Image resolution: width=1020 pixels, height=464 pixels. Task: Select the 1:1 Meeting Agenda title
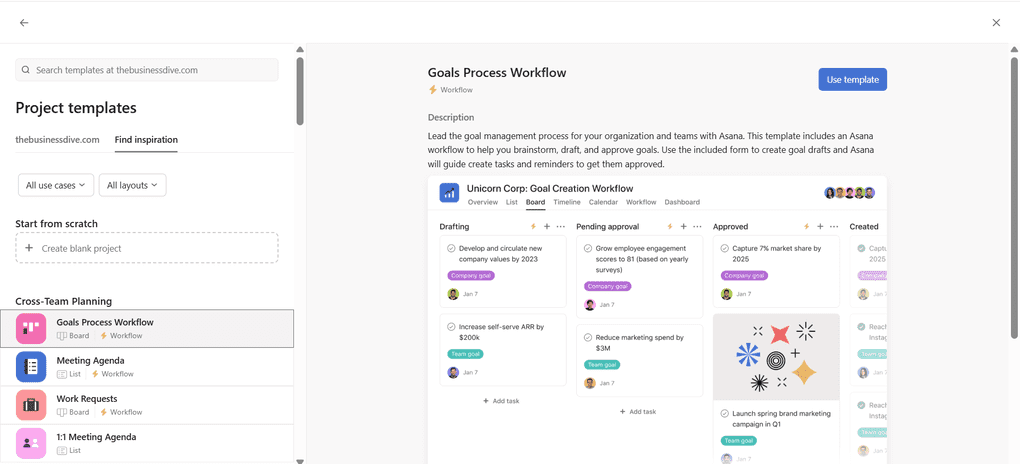(96, 437)
